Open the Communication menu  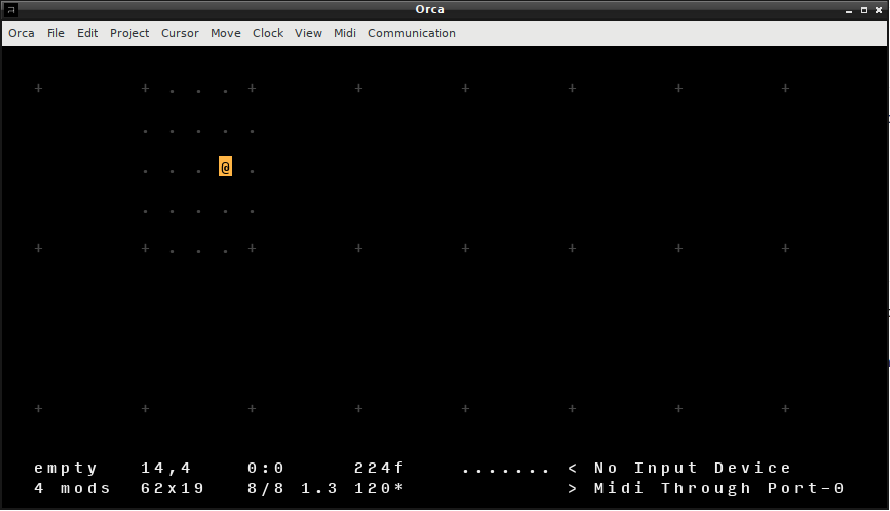click(x=412, y=33)
